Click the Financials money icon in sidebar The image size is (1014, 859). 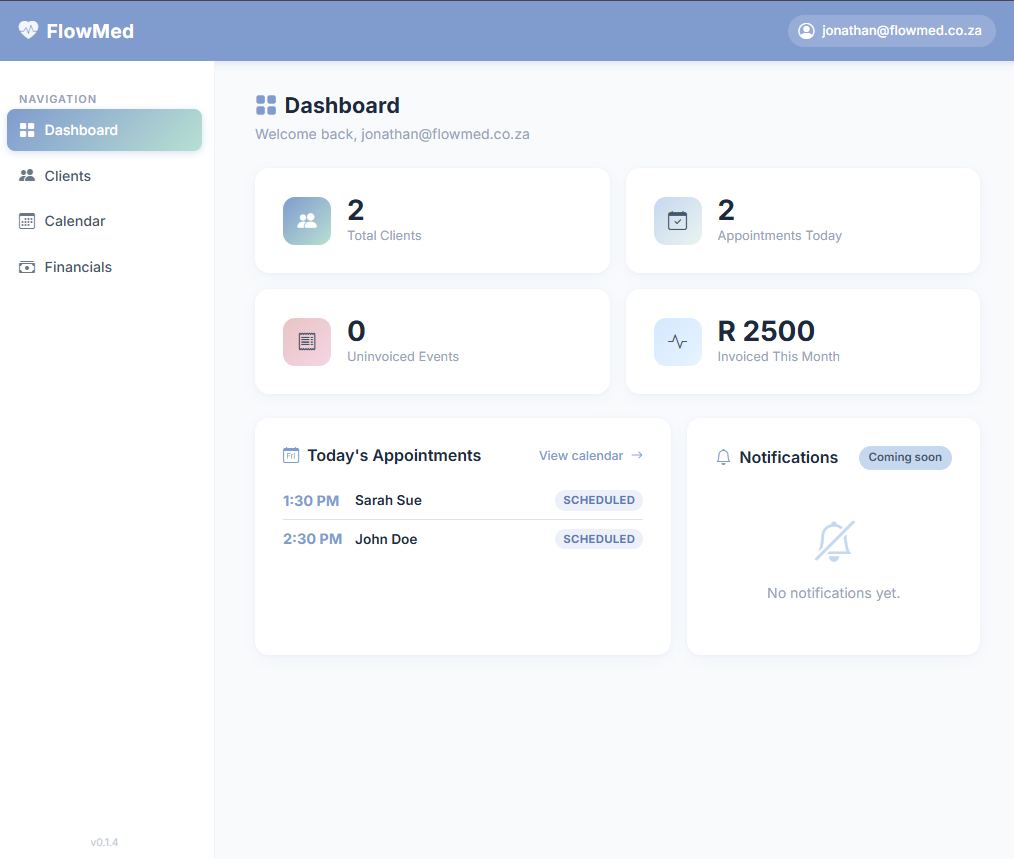click(x=27, y=267)
